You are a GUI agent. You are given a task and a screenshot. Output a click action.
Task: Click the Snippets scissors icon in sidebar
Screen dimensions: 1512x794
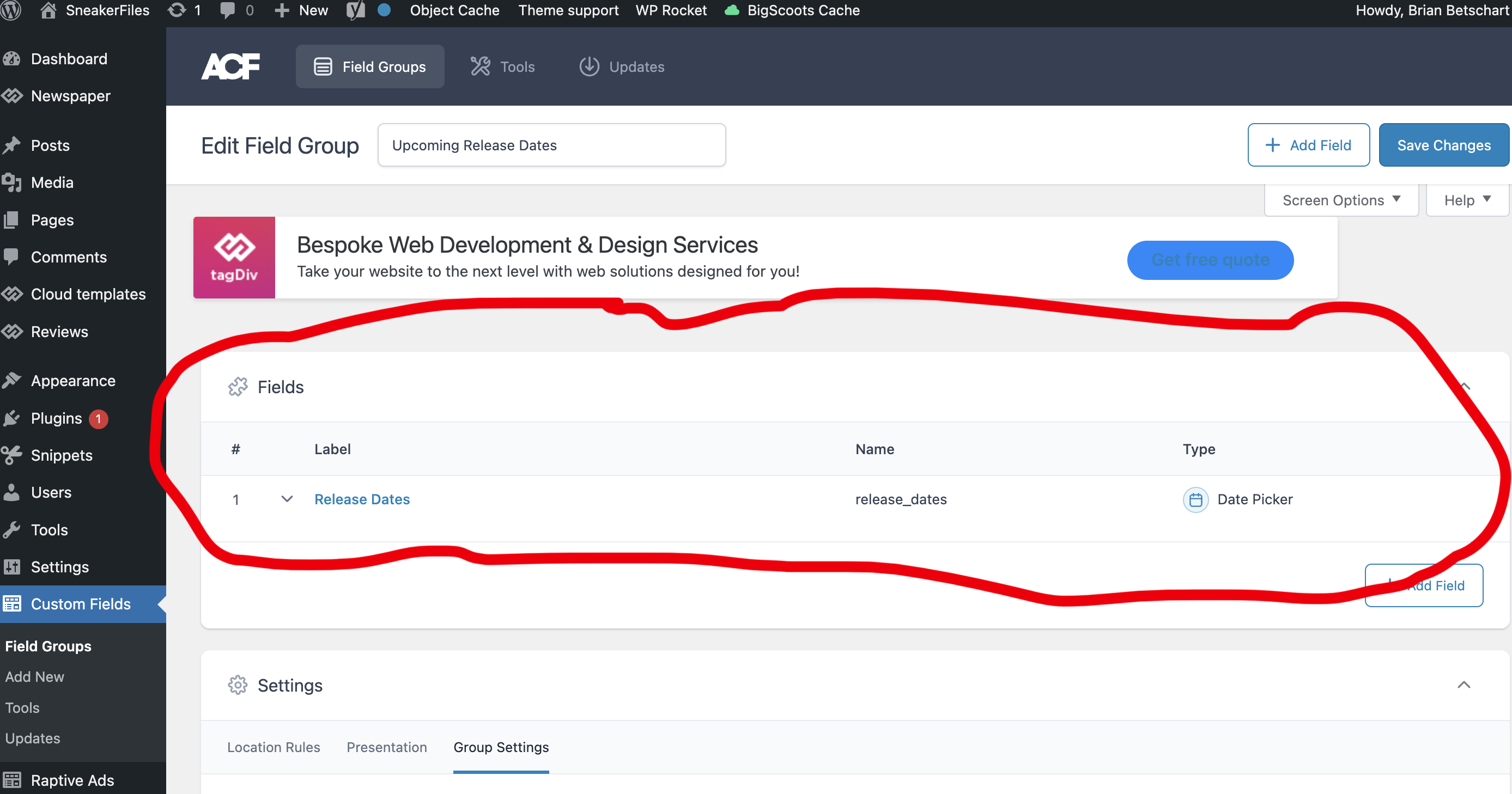click(12, 455)
